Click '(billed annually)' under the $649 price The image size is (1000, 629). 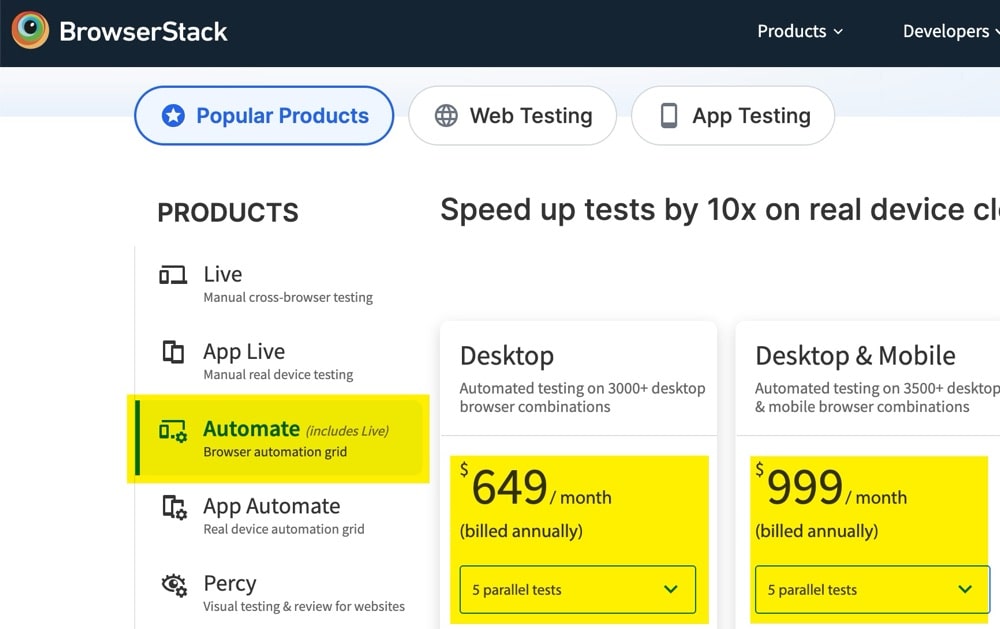(521, 531)
